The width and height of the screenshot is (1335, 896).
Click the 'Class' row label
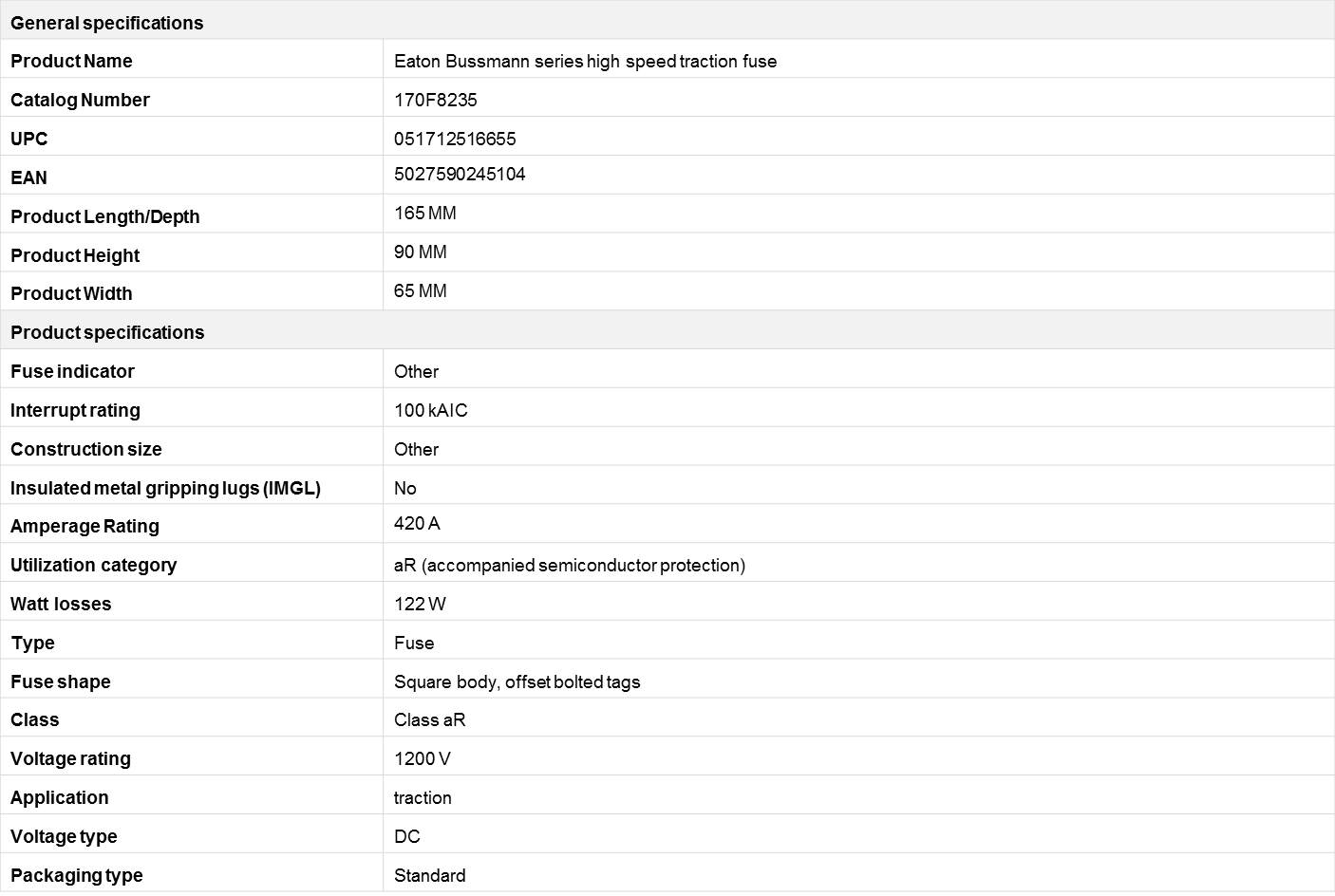34,719
